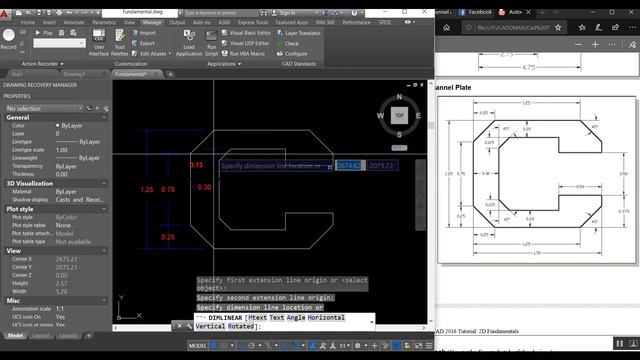Click Run VBA Macro
The height and width of the screenshot is (360, 640).
[243, 53]
